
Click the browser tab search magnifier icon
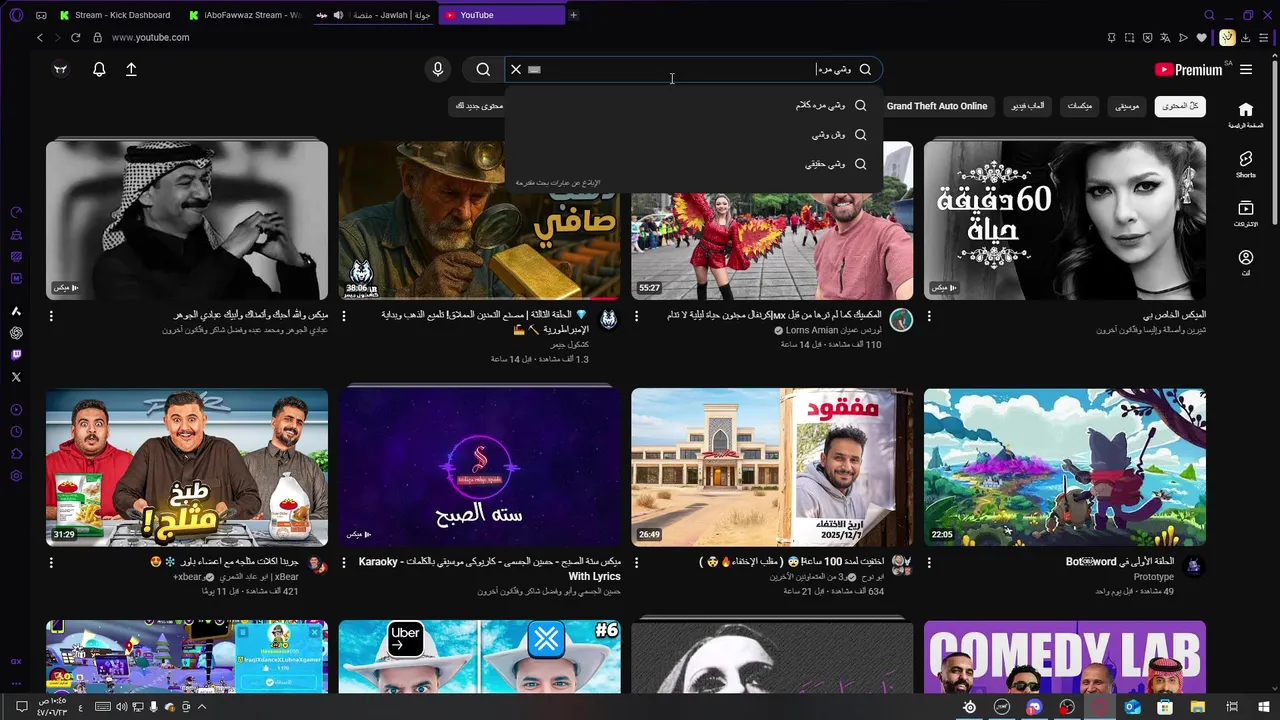tap(1209, 15)
